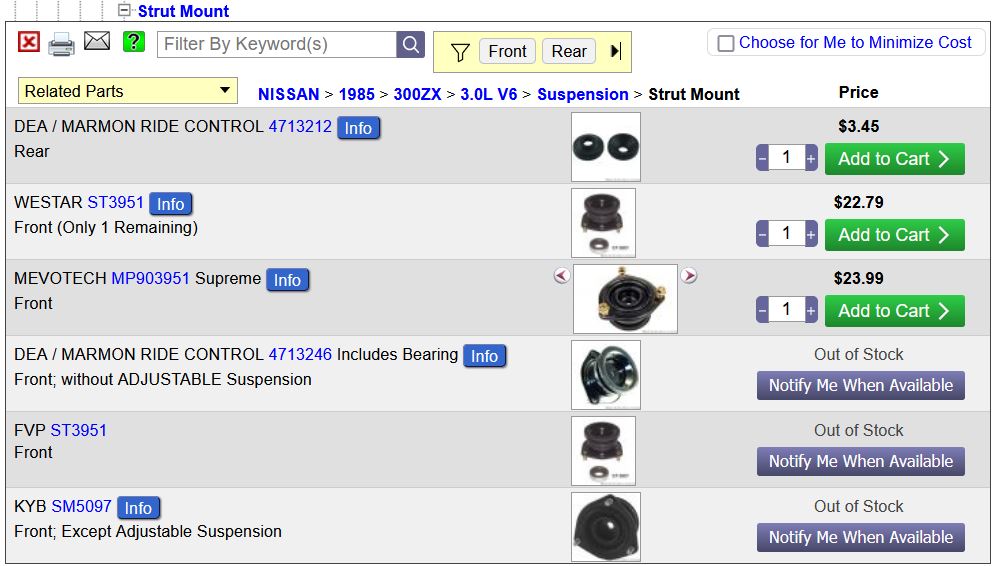Screen dimensions: 994x566
Task: Click the filter skip-to-end arrow icon
Action: (616, 51)
